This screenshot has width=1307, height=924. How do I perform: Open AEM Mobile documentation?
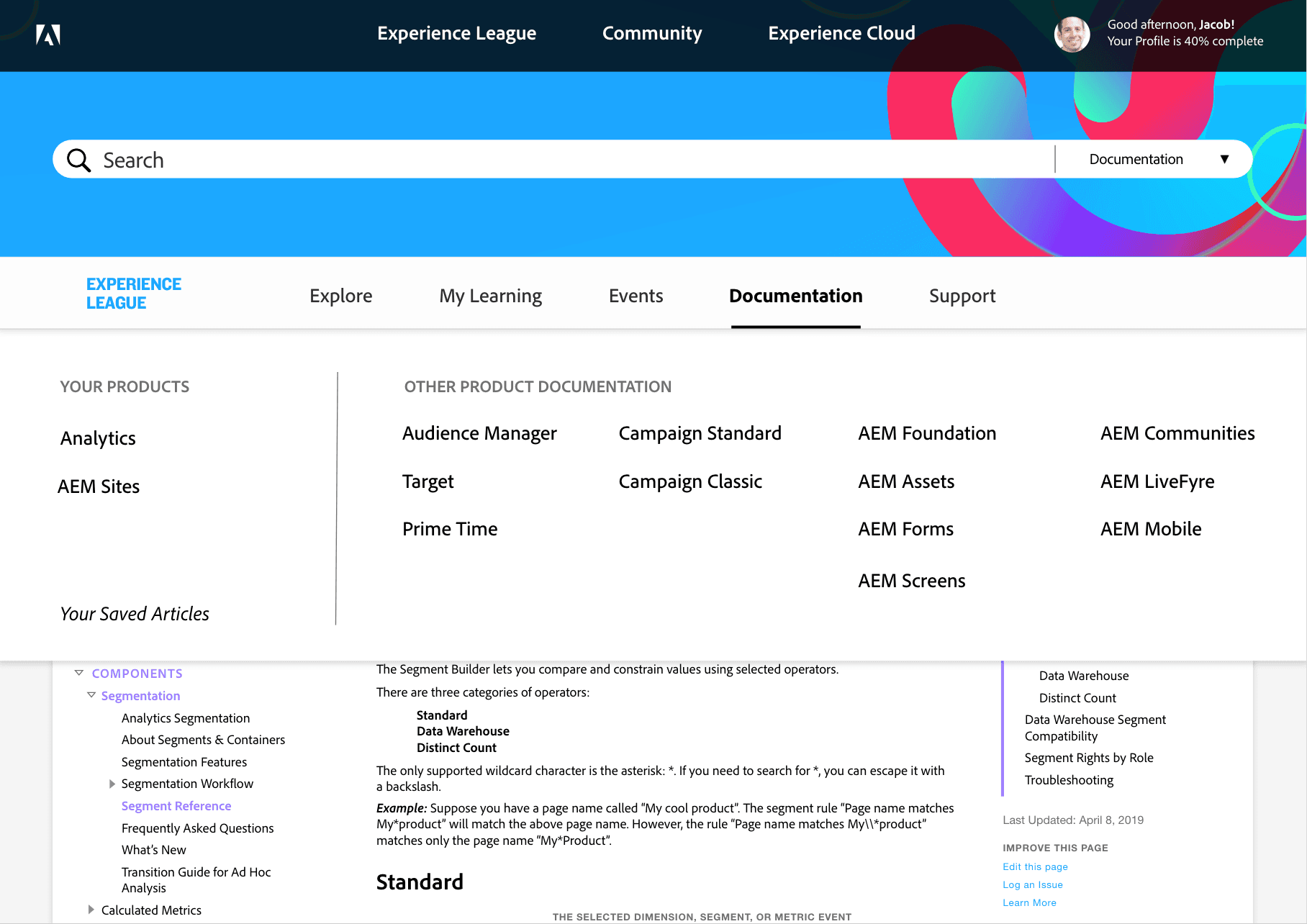1151,529
